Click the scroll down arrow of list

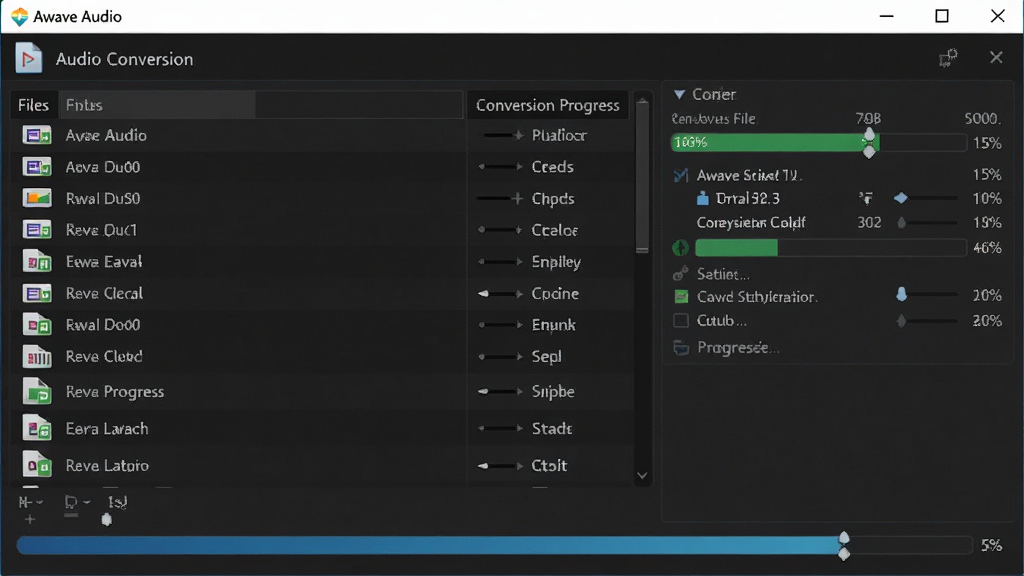coord(642,475)
